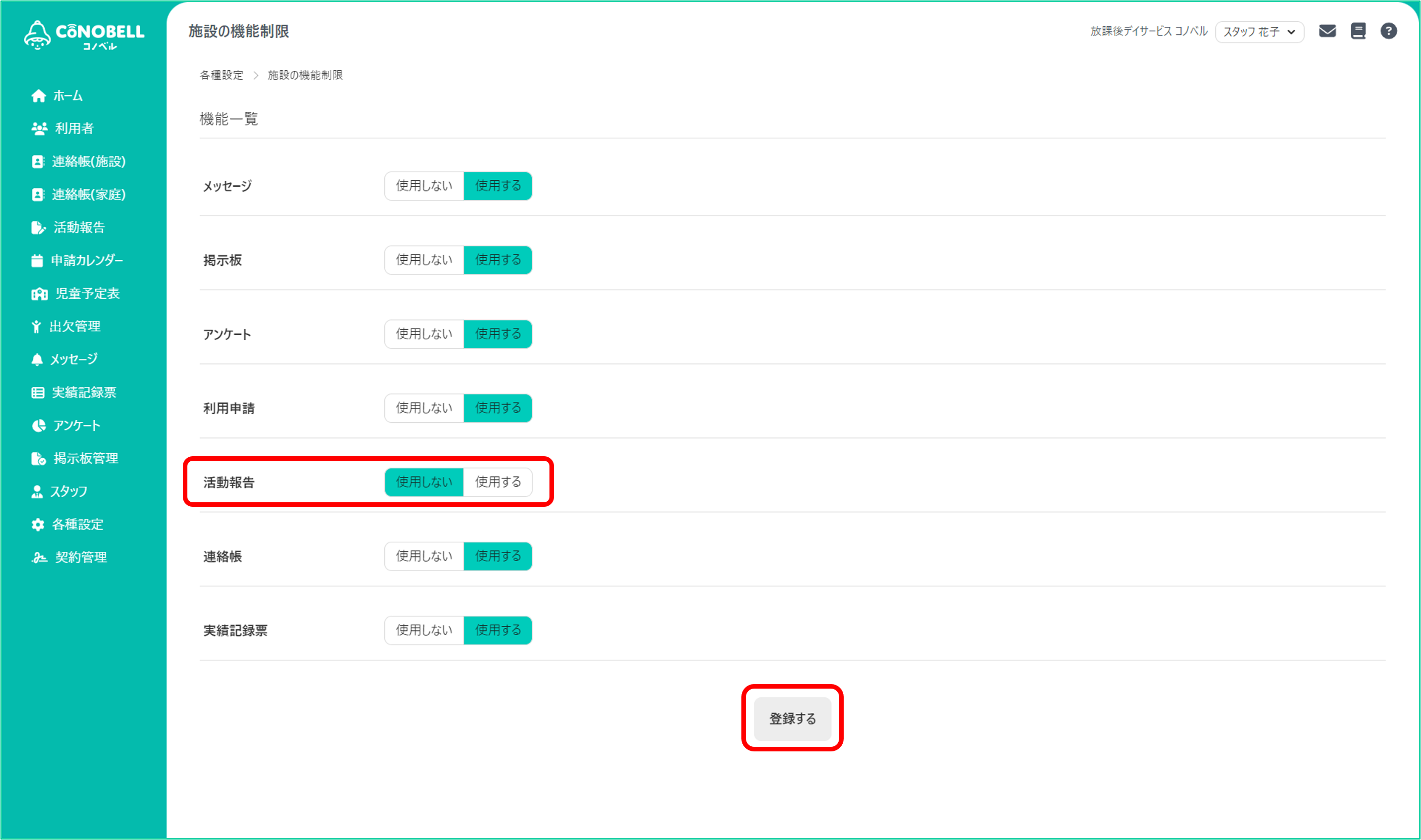
Task: Click the 実績記録票 table list icon
Action: pyautogui.click(x=38, y=393)
